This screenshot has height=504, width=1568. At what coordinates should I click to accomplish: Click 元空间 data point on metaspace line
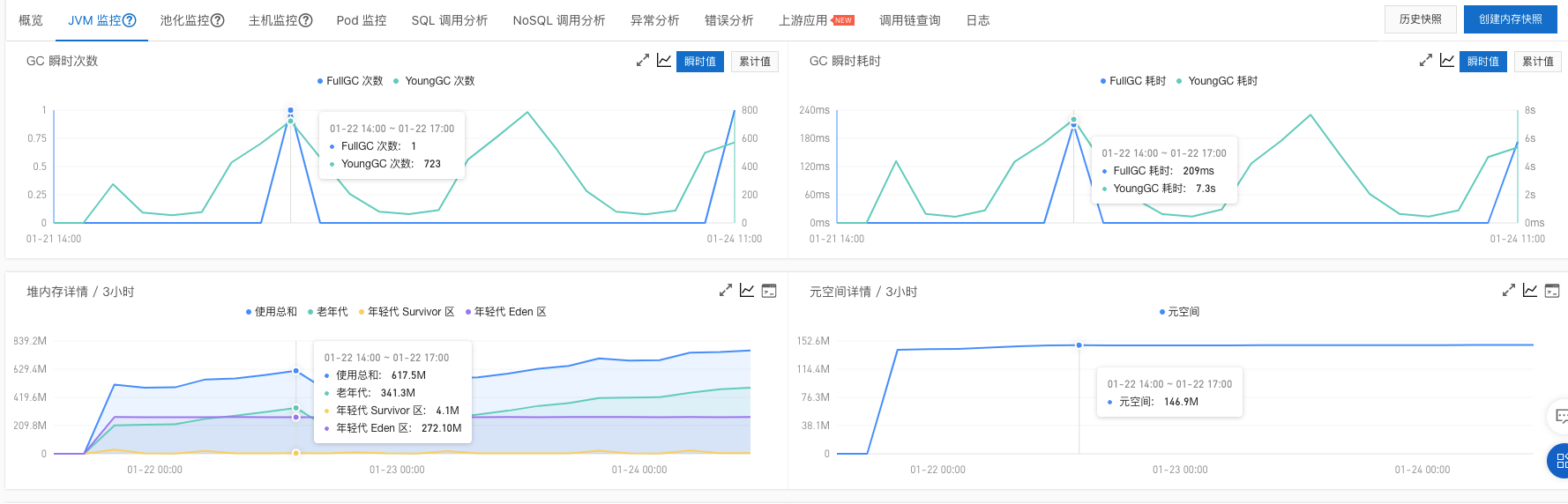1079,345
